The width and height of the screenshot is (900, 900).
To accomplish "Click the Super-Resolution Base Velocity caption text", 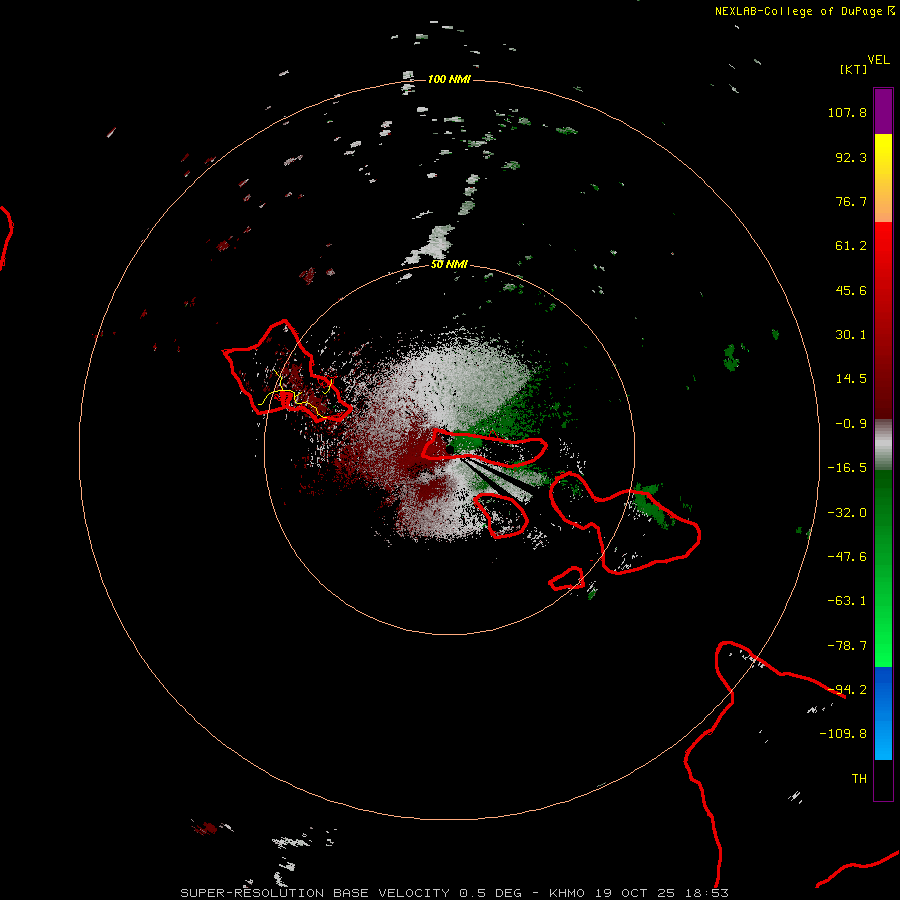I will point(455,893).
